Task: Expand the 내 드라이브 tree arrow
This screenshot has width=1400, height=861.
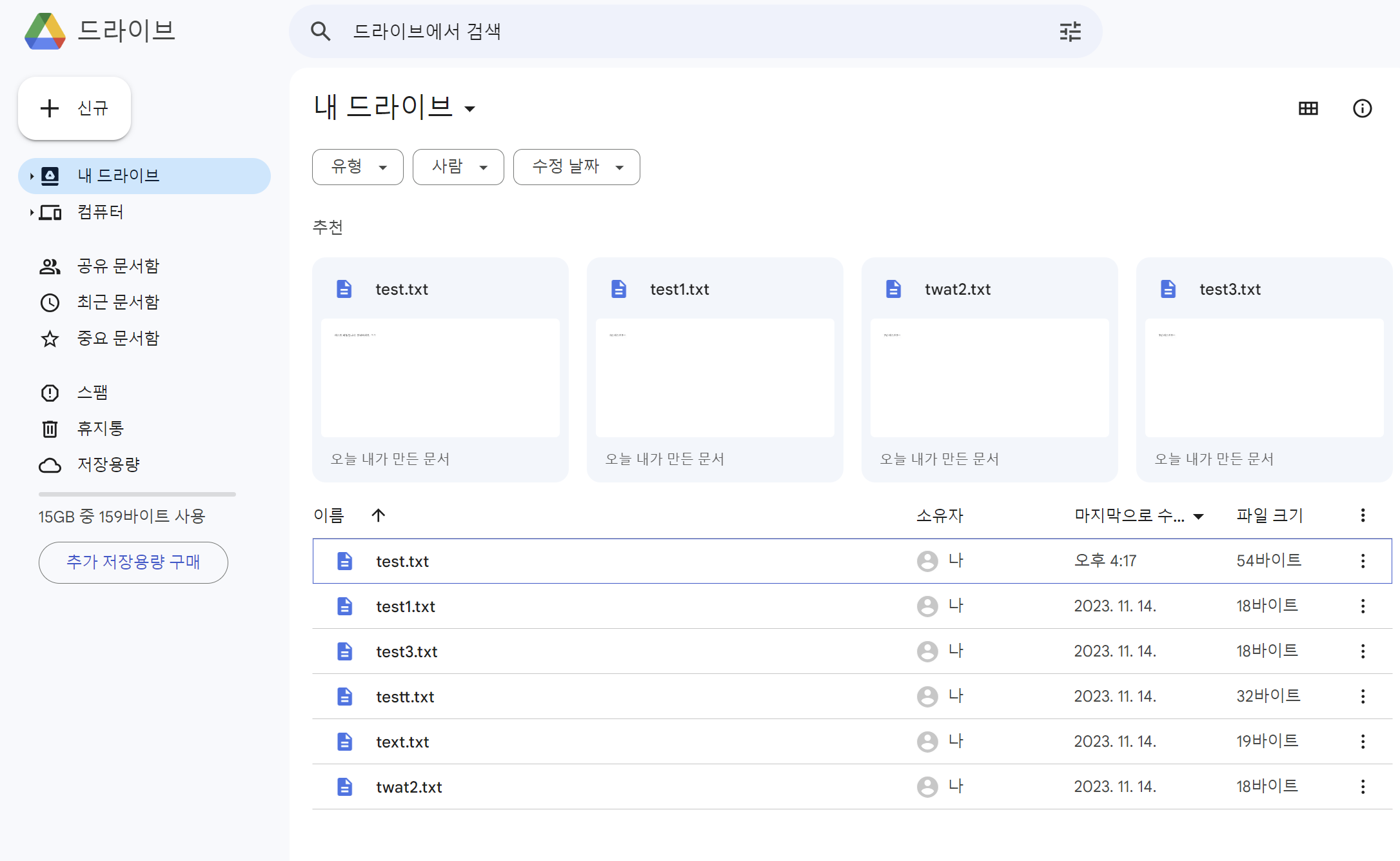Action: coord(31,176)
